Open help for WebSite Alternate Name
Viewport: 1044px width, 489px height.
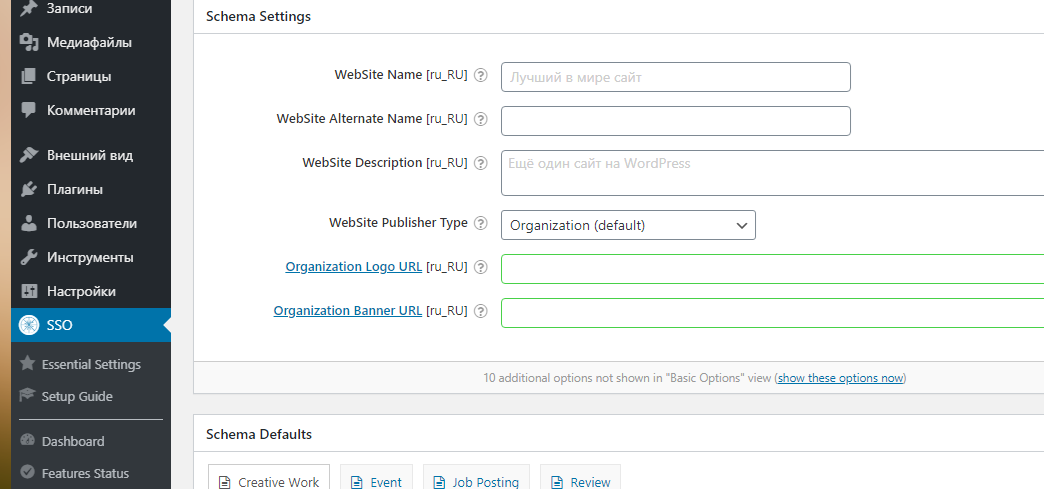click(481, 119)
